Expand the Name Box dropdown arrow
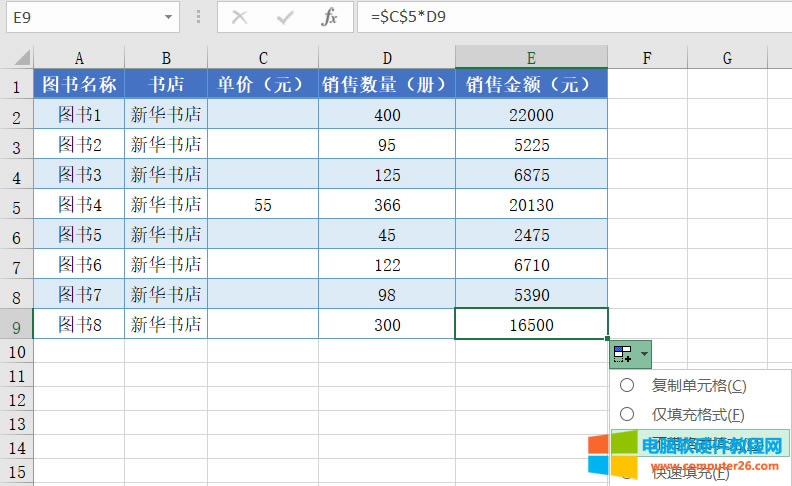The height and width of the screenshot is (486, 792). 166,17
